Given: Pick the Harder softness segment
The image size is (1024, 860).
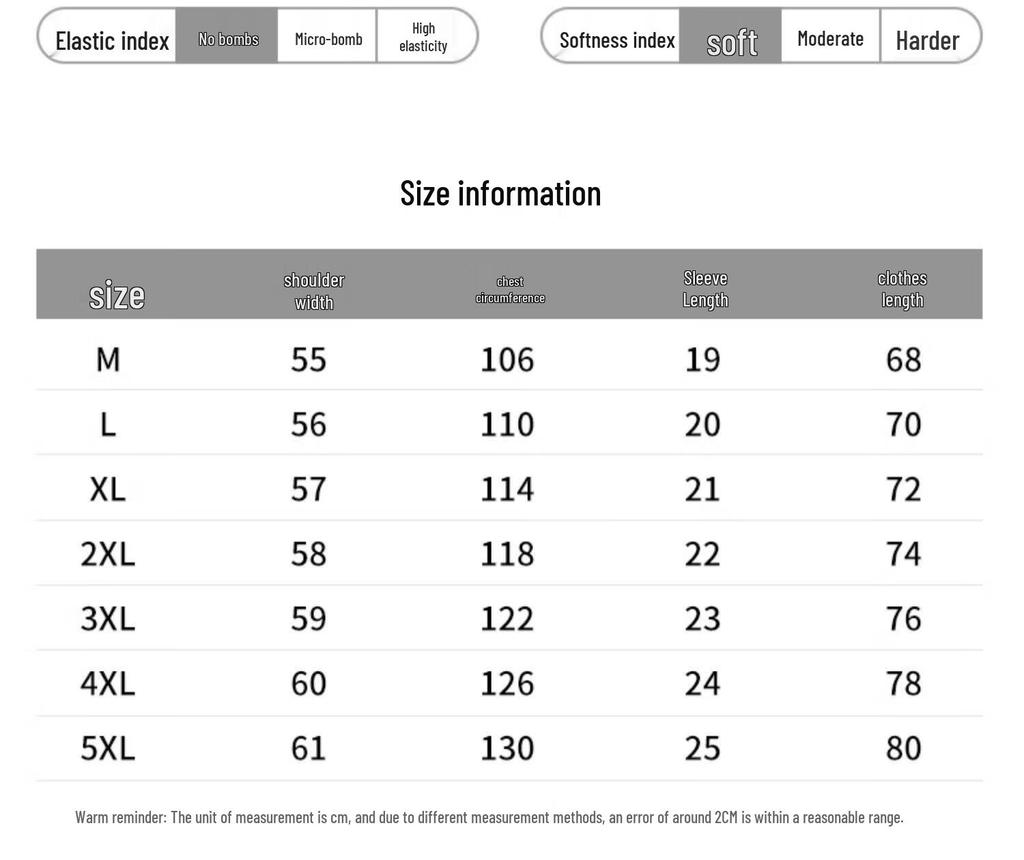Looking at the screenshot, I should 927,37.
